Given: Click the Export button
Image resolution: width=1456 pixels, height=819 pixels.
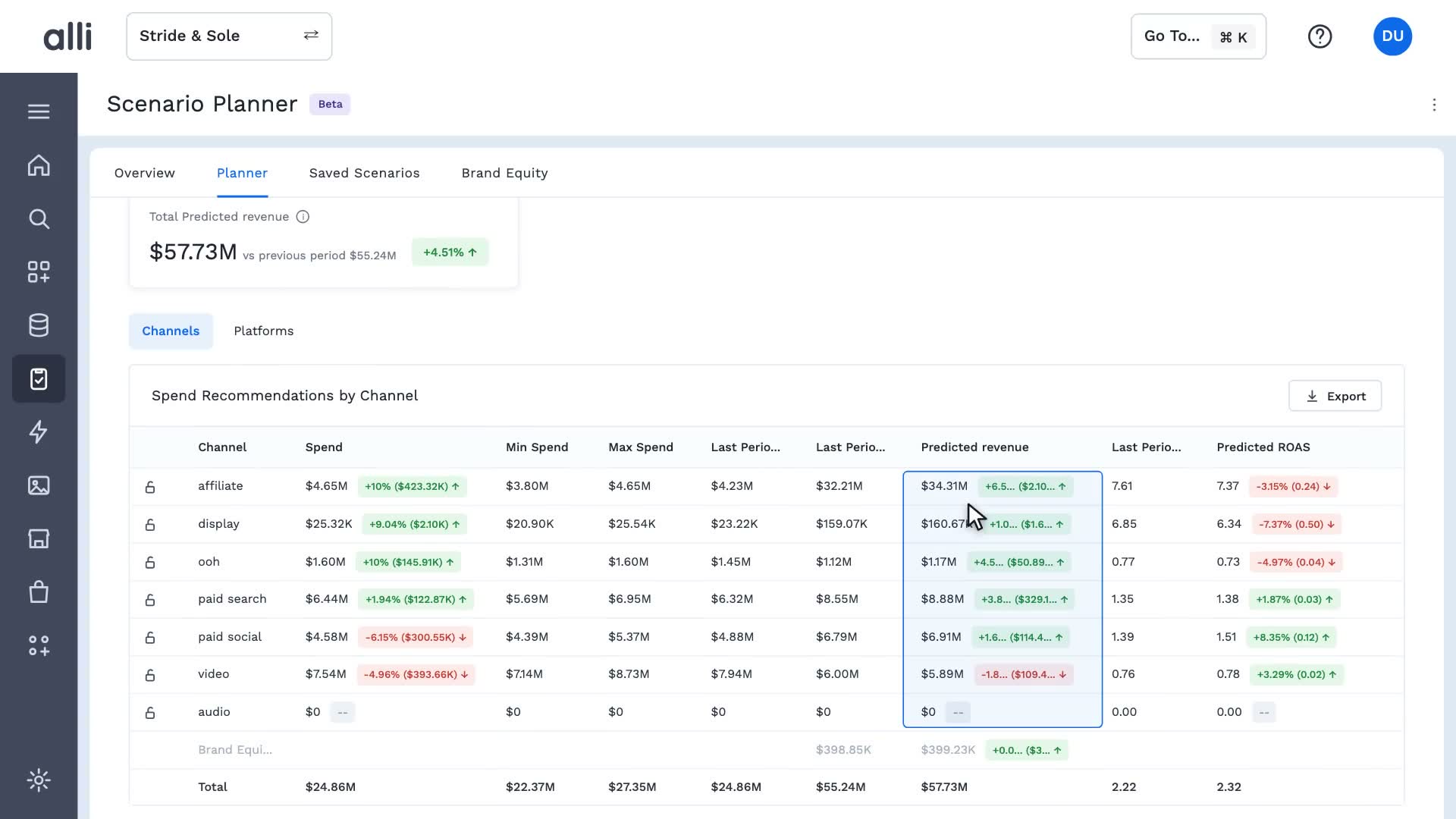Looking at the screenshot, I should click(x=1335, y=396).
